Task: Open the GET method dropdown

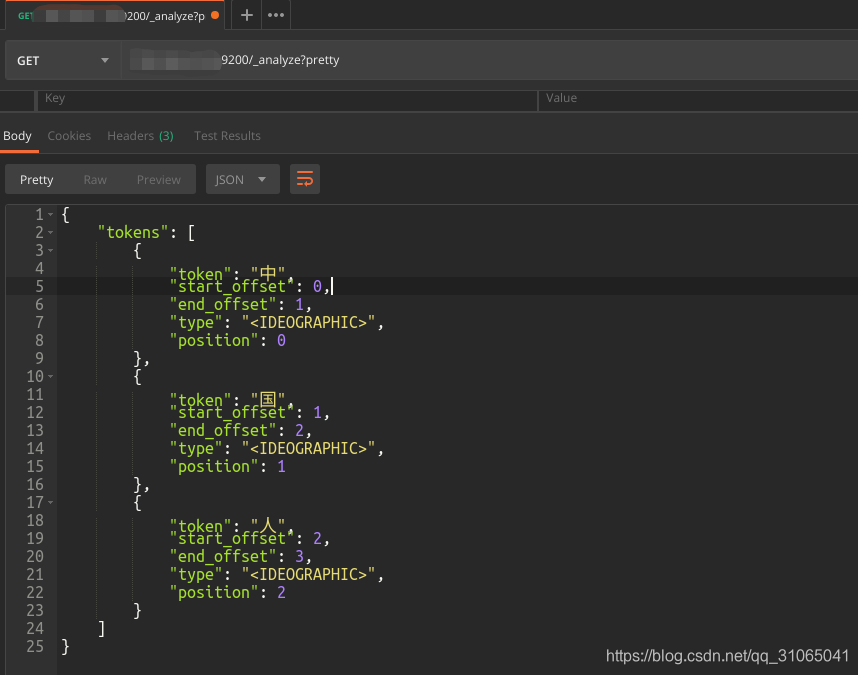Action: click(x=62, y=61)
